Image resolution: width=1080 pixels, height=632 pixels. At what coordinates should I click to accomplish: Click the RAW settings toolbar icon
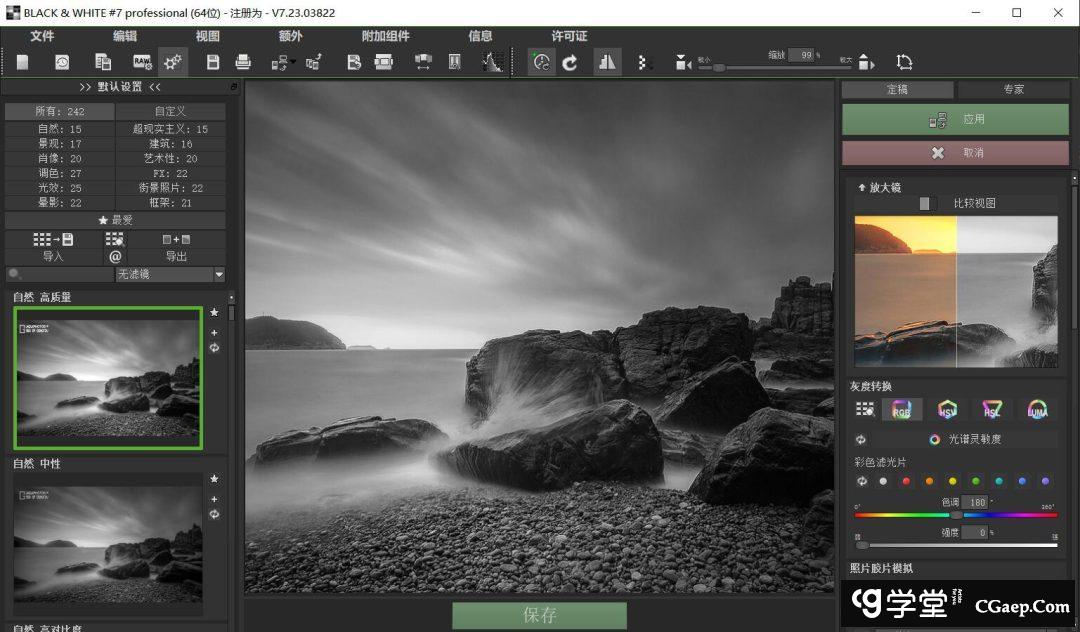point(142,62)
